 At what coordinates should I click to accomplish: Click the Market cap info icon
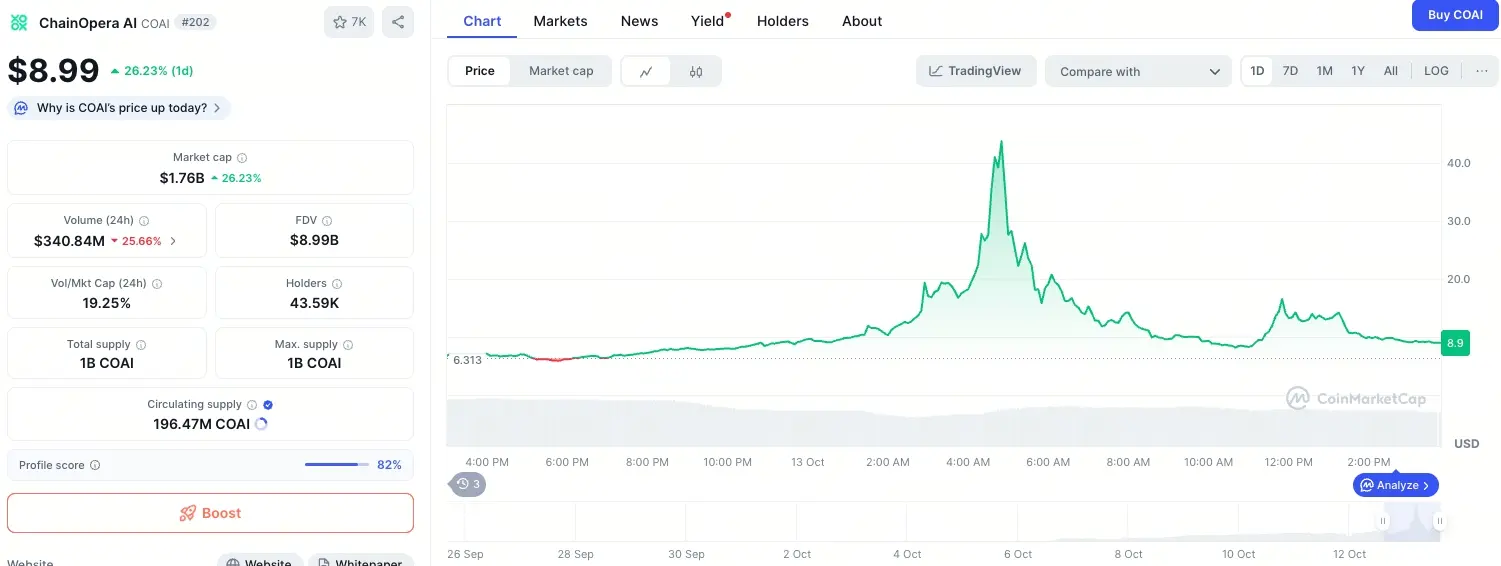pos(242,158)
